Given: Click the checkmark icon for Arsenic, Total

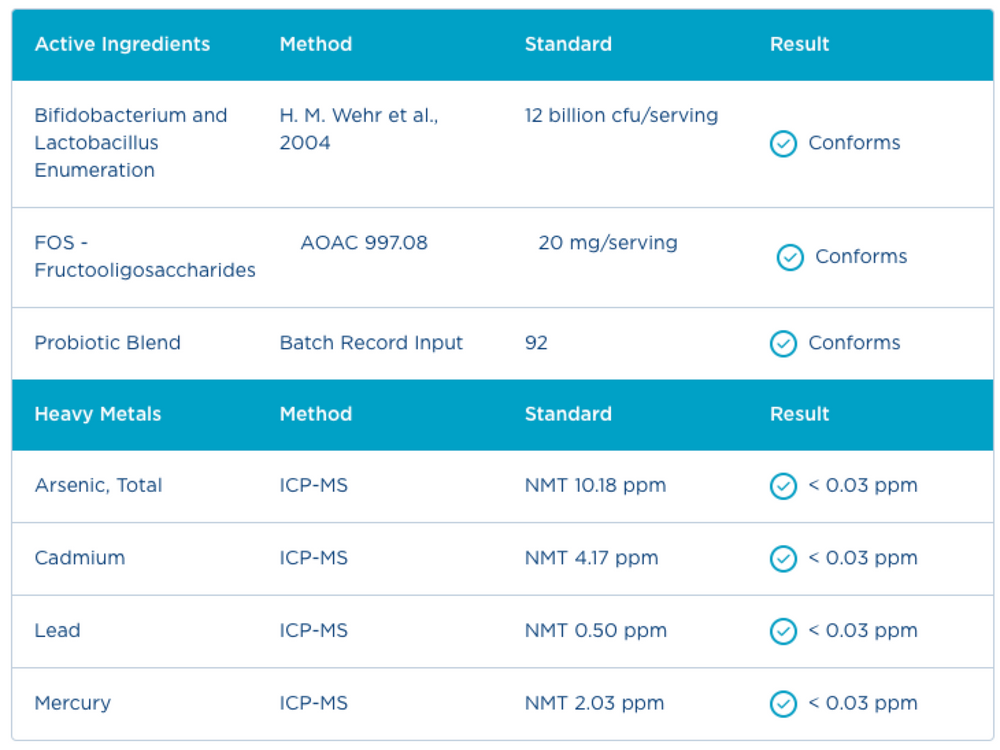Looking at the screenshot, I should [783, 486].
